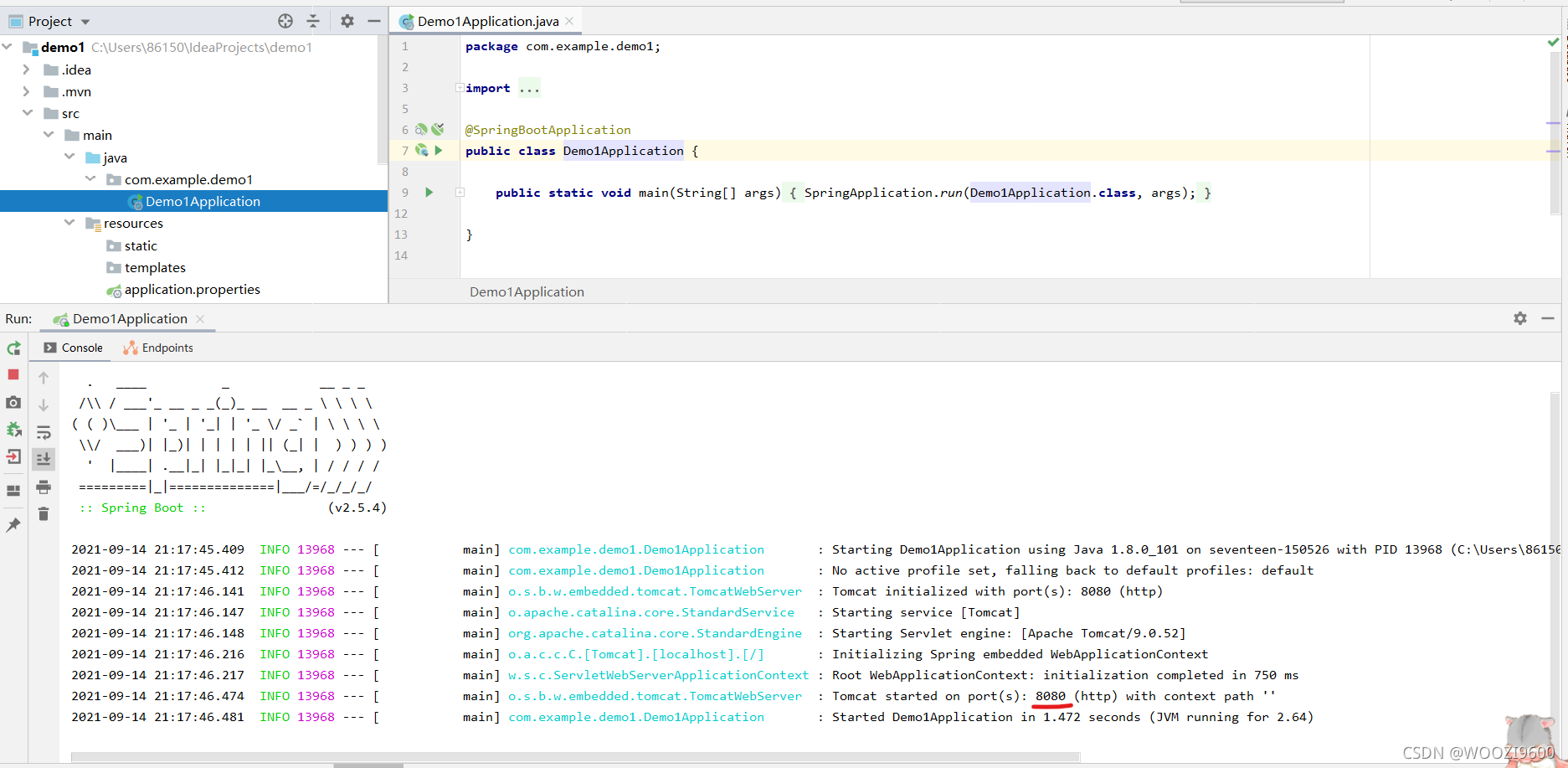
Task: Click the Demo1Application class name in editor
Action: 623,151
